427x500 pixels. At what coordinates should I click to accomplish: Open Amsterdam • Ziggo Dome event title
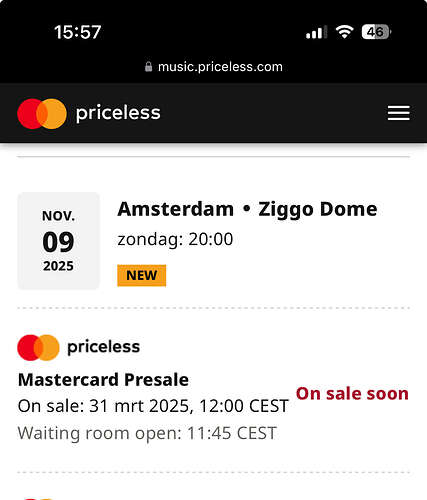[x=247, y=209]
